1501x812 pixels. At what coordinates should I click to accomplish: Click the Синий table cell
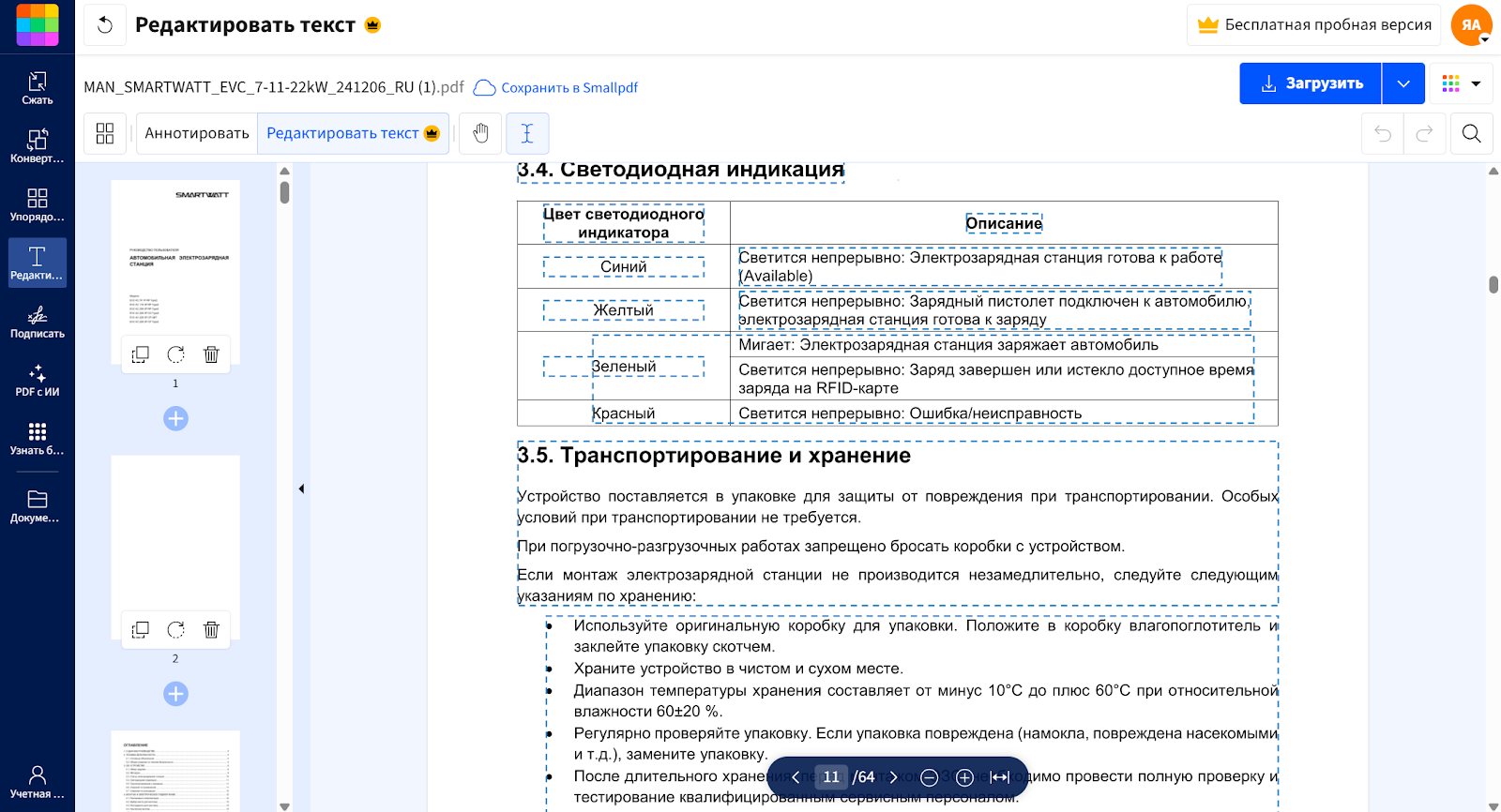624,267
